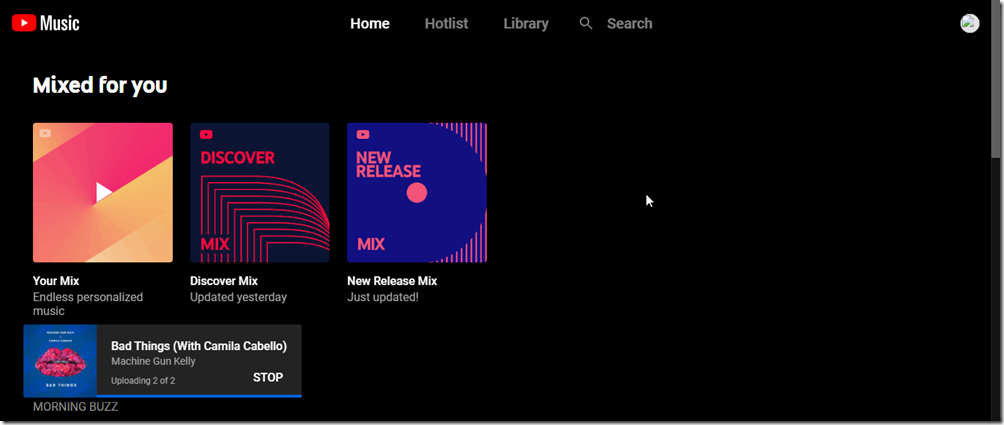Click the Machine Gun Kelly artist name
Viewport: 1004px width, 425px height.
[x=154, y=361]
